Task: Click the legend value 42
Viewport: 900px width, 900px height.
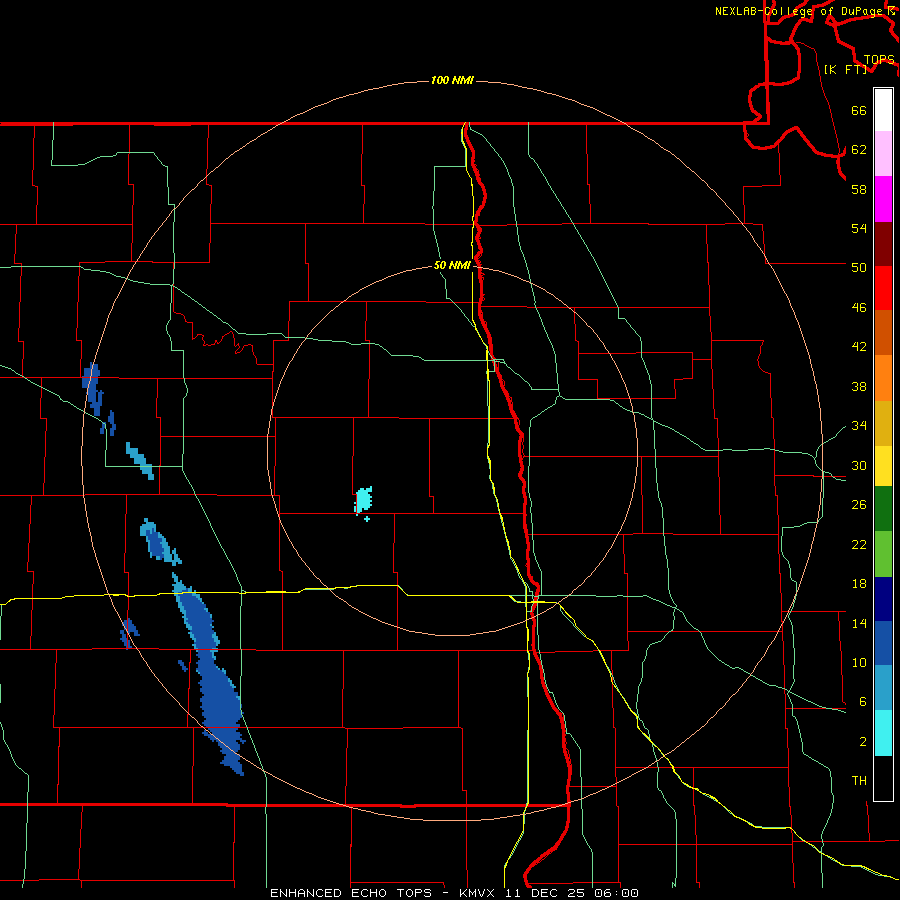Action: click(859, 347)
